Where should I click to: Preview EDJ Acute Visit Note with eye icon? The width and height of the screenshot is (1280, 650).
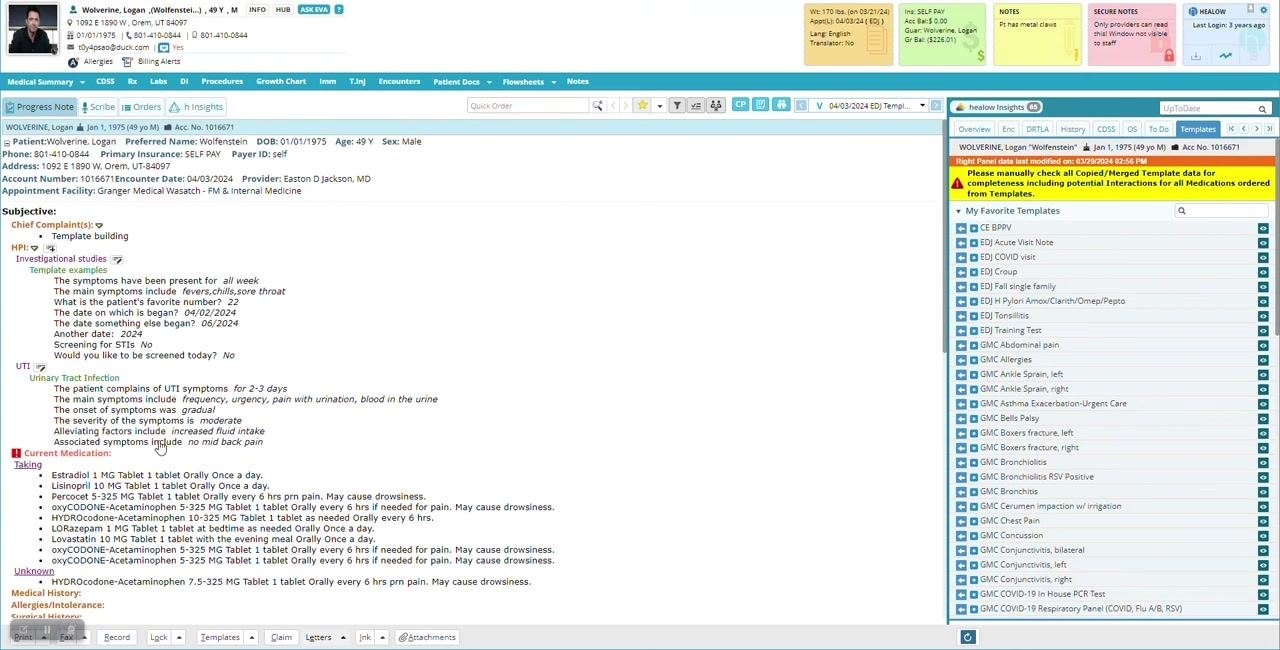pyautogui.click(x=1263, y=243)
